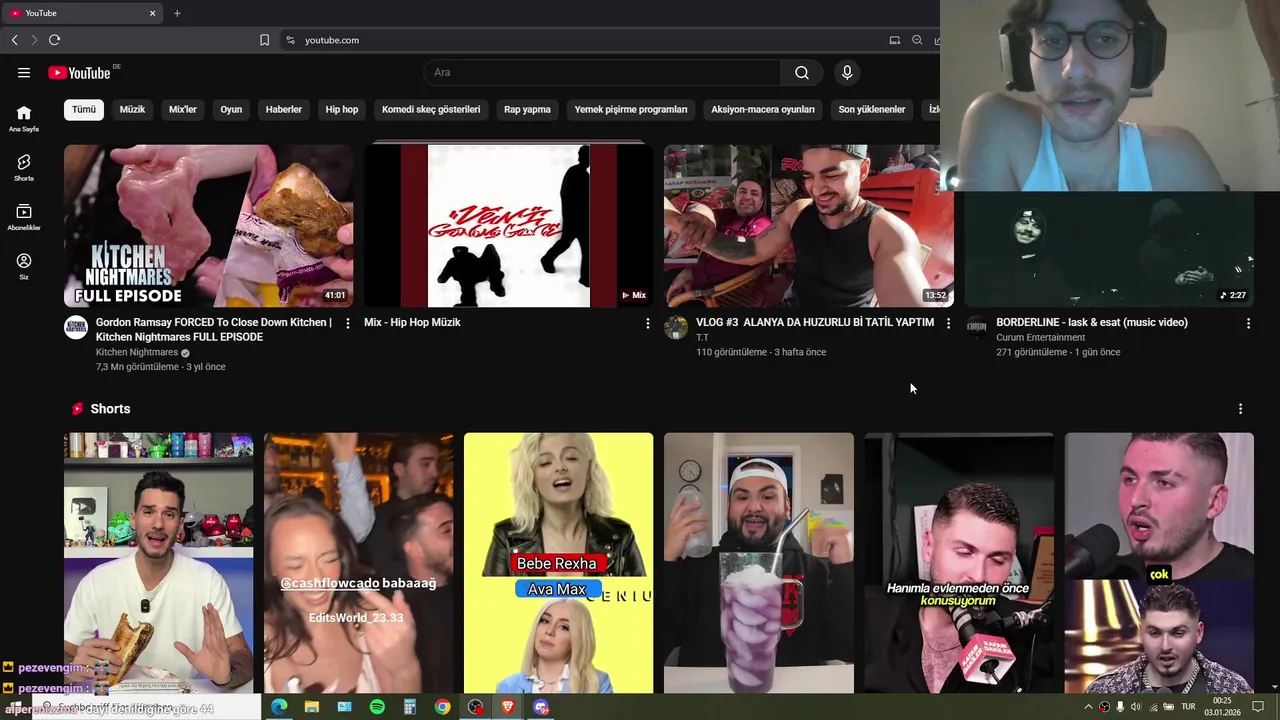This screenshot has width=1280, height=720.
Task: Open the purple iced drink short
Action: pos(758,562)
